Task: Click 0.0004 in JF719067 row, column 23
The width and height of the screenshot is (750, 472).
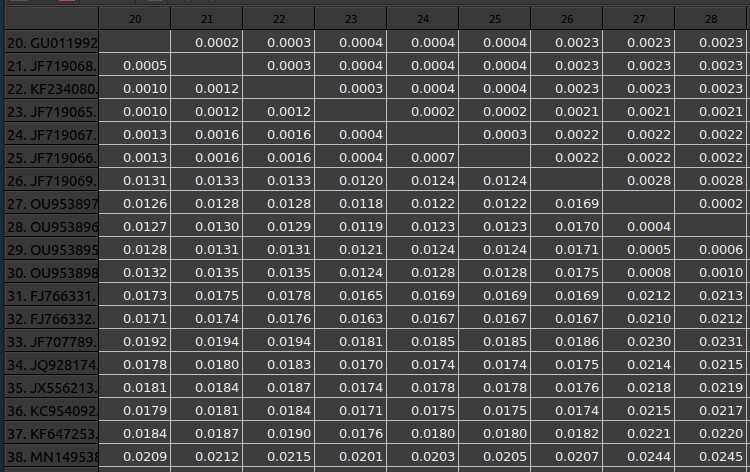Action: (x=351, y=134)
